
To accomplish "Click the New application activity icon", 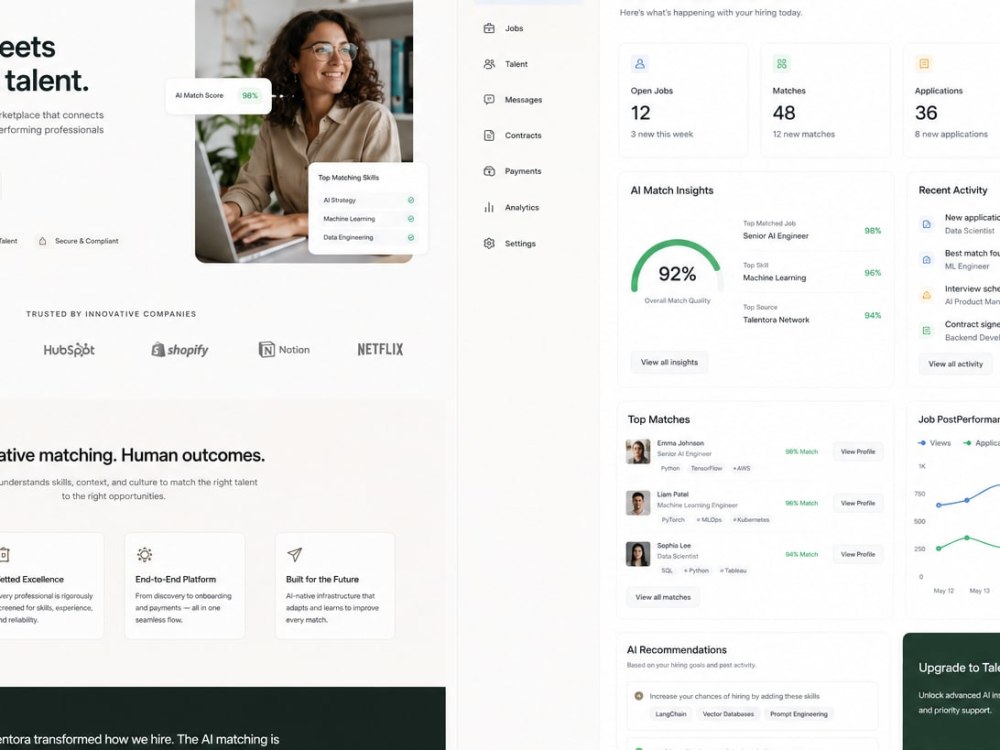I will [x=927, y=224].
